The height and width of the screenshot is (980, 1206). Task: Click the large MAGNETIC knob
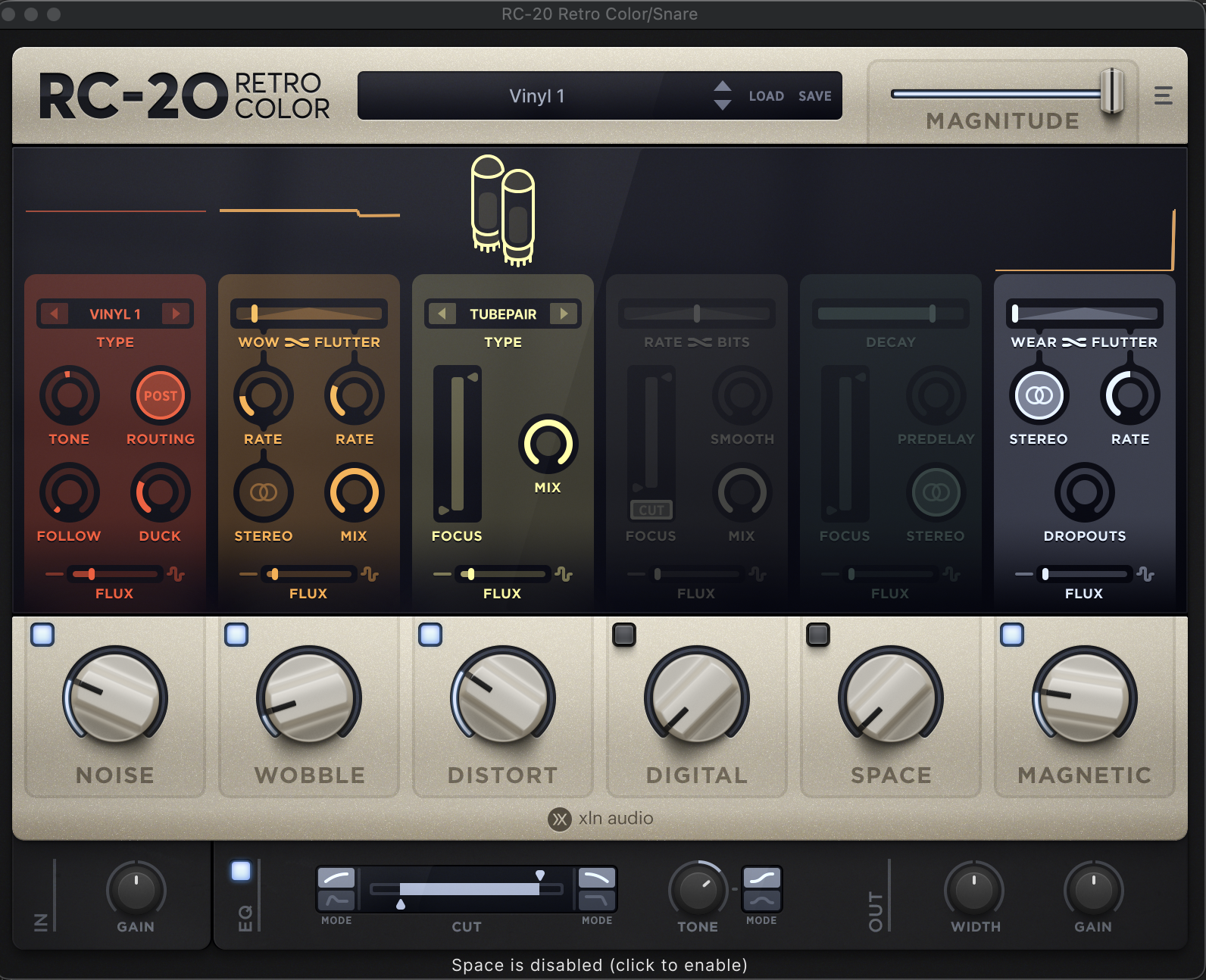point(1085,698)
